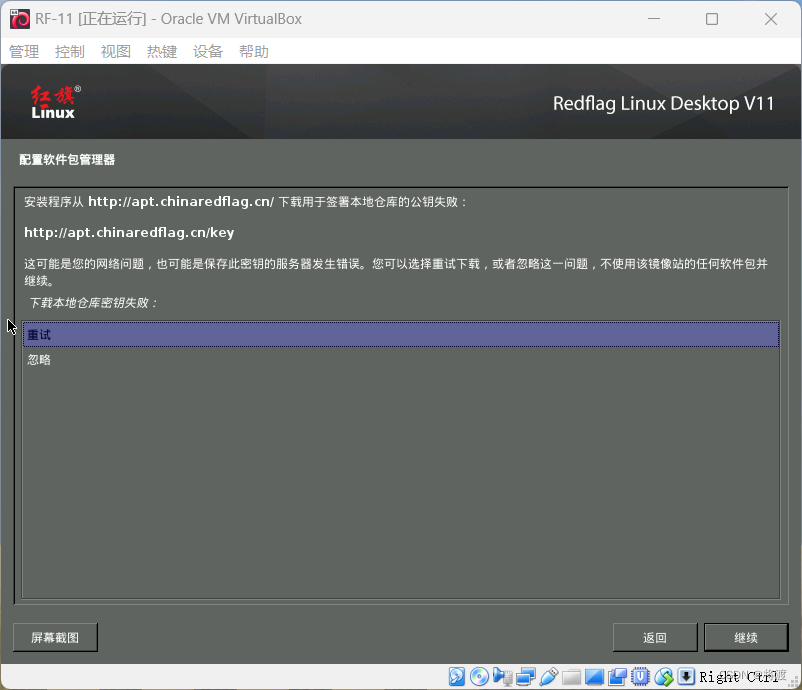The image size is (802, 690).
Task: Minimize the VirtualBox window
Action: point(654,19)
